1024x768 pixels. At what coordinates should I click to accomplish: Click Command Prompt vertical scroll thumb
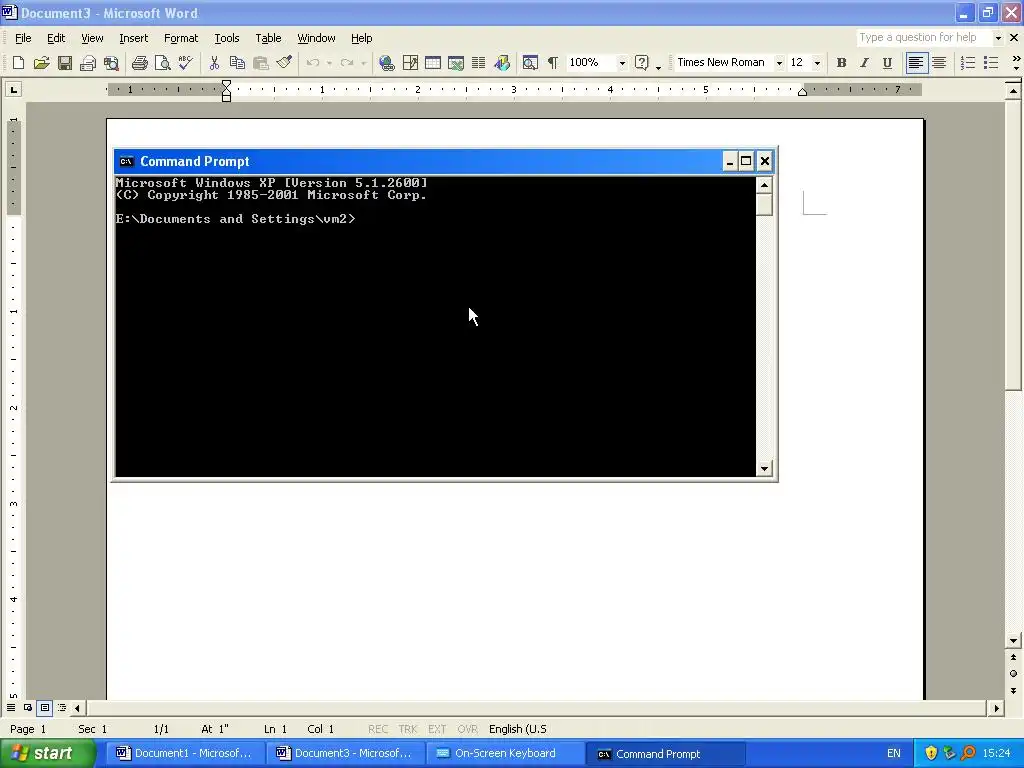[x=764, y=204]
